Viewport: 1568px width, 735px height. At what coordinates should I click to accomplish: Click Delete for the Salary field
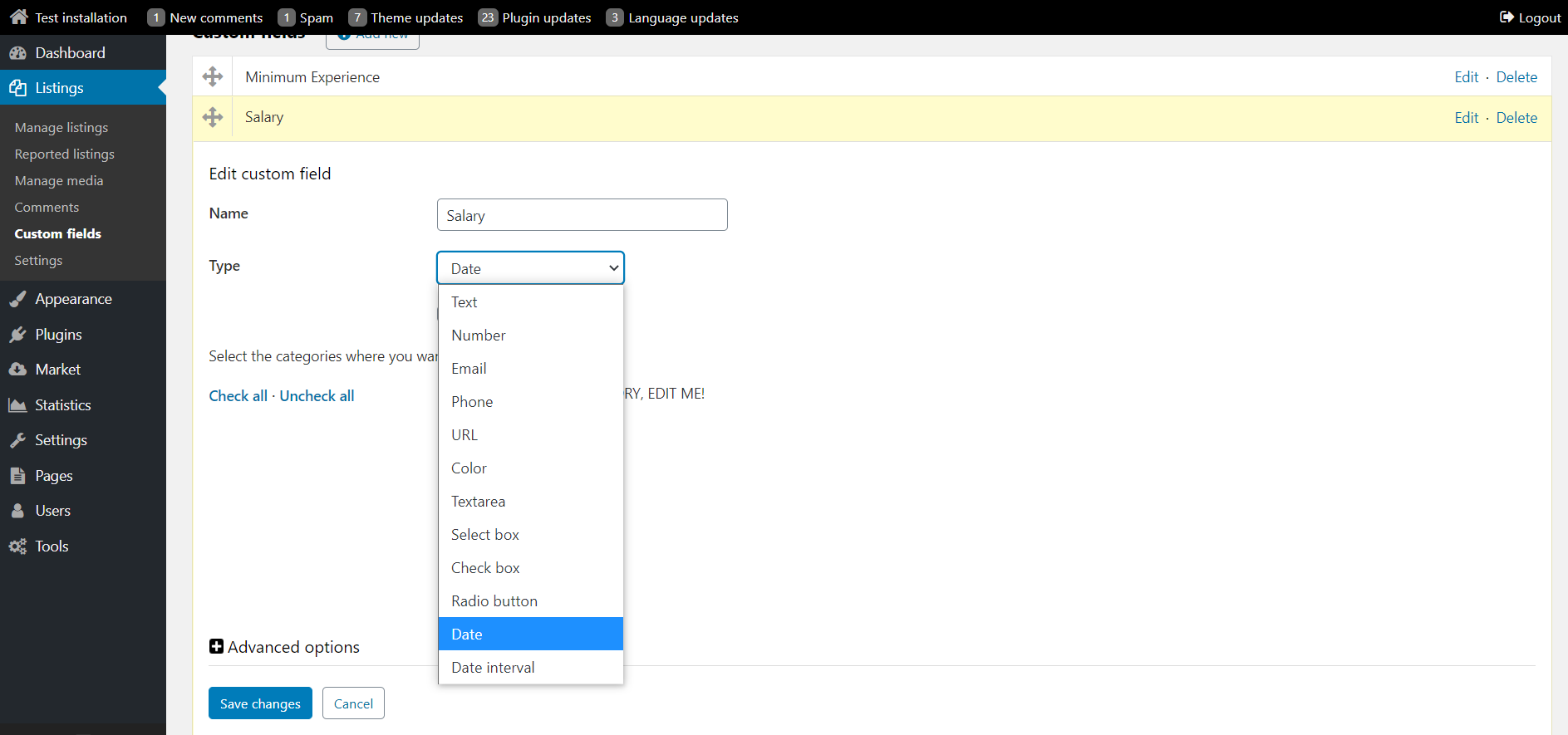[1516, 118]
